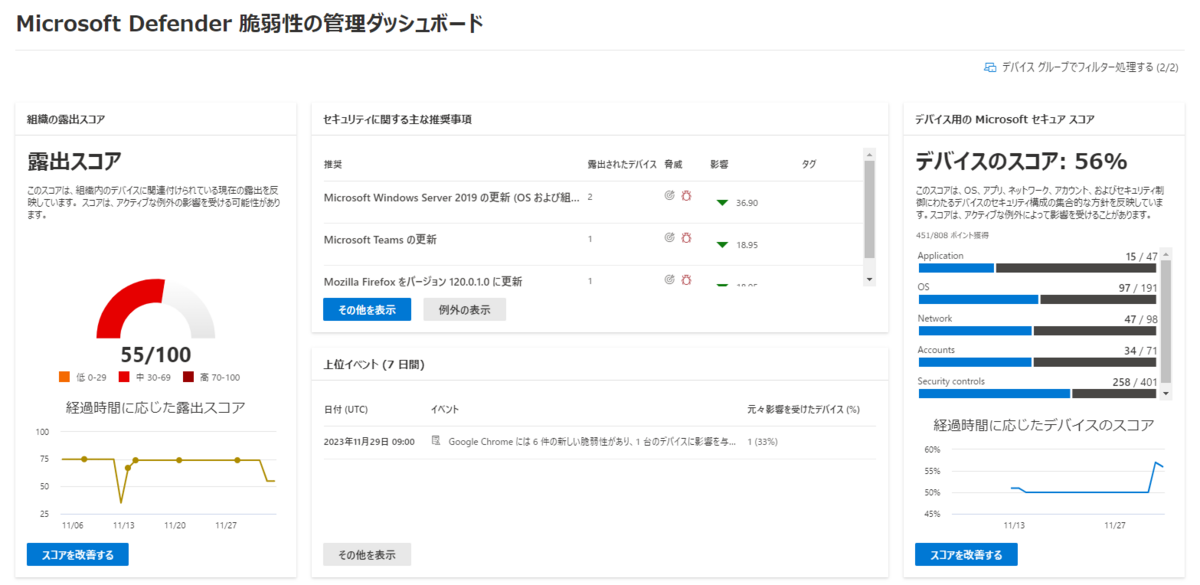
Task: Sort by 影響 column header
Action: point(719,164)
